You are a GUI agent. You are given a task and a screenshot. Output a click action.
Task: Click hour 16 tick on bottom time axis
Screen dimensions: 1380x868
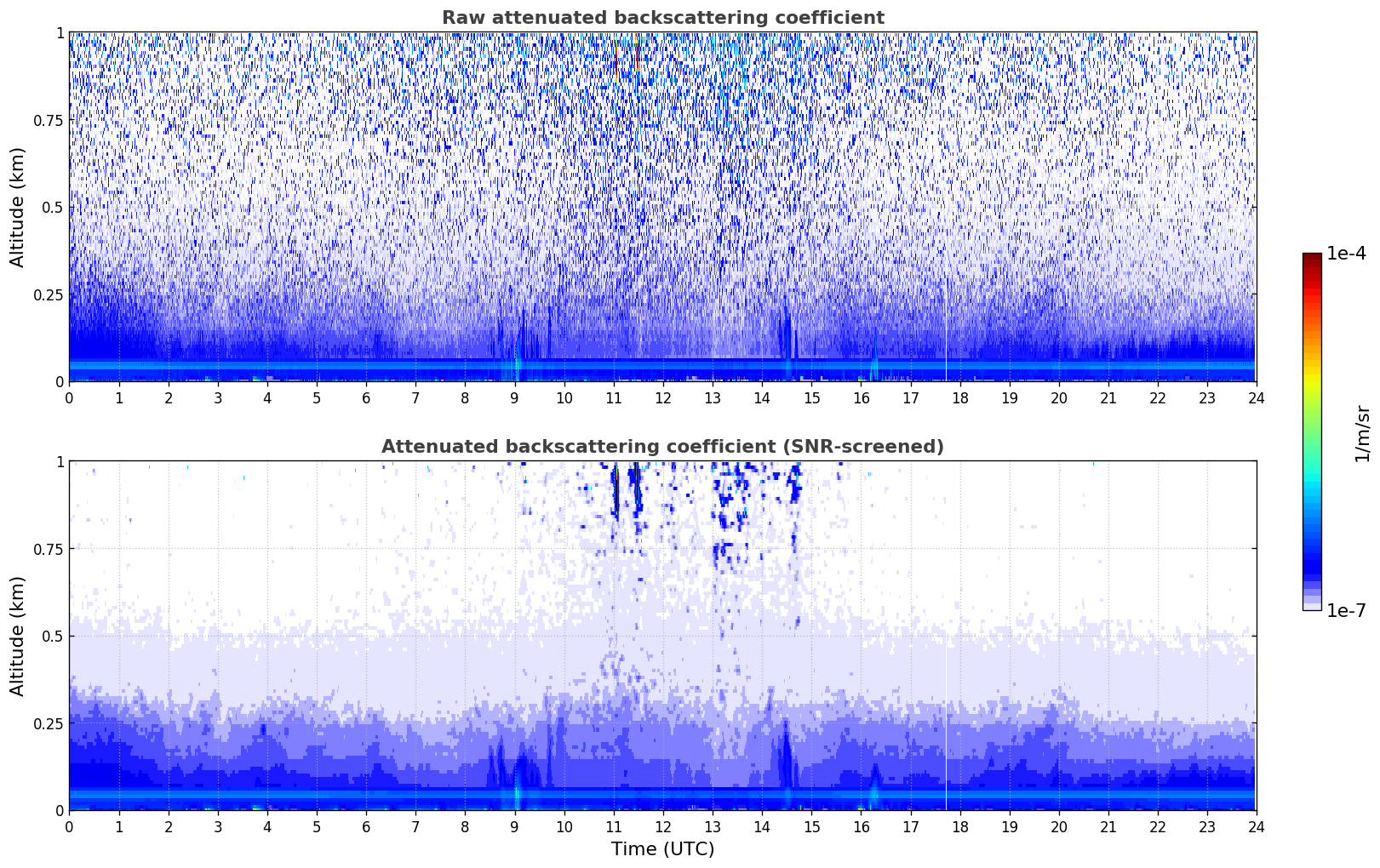click(861, 826)
